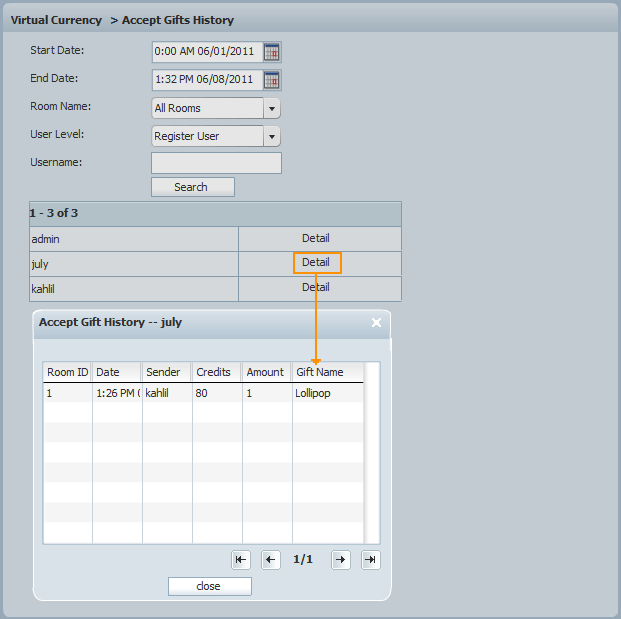Click the End Date input field
Viewport: 621px width, 619px height.
[x=206, y=80]
